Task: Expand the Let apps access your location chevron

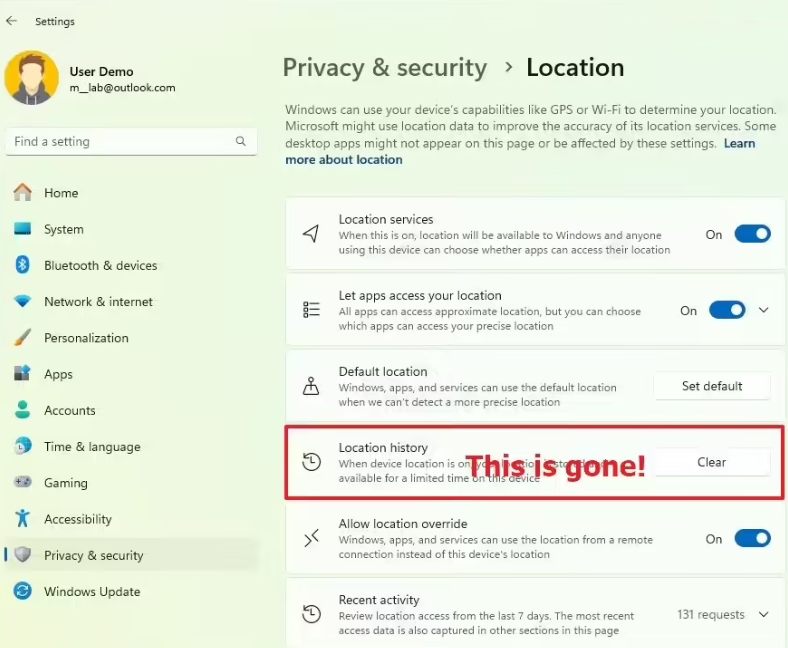Action: 763,310
